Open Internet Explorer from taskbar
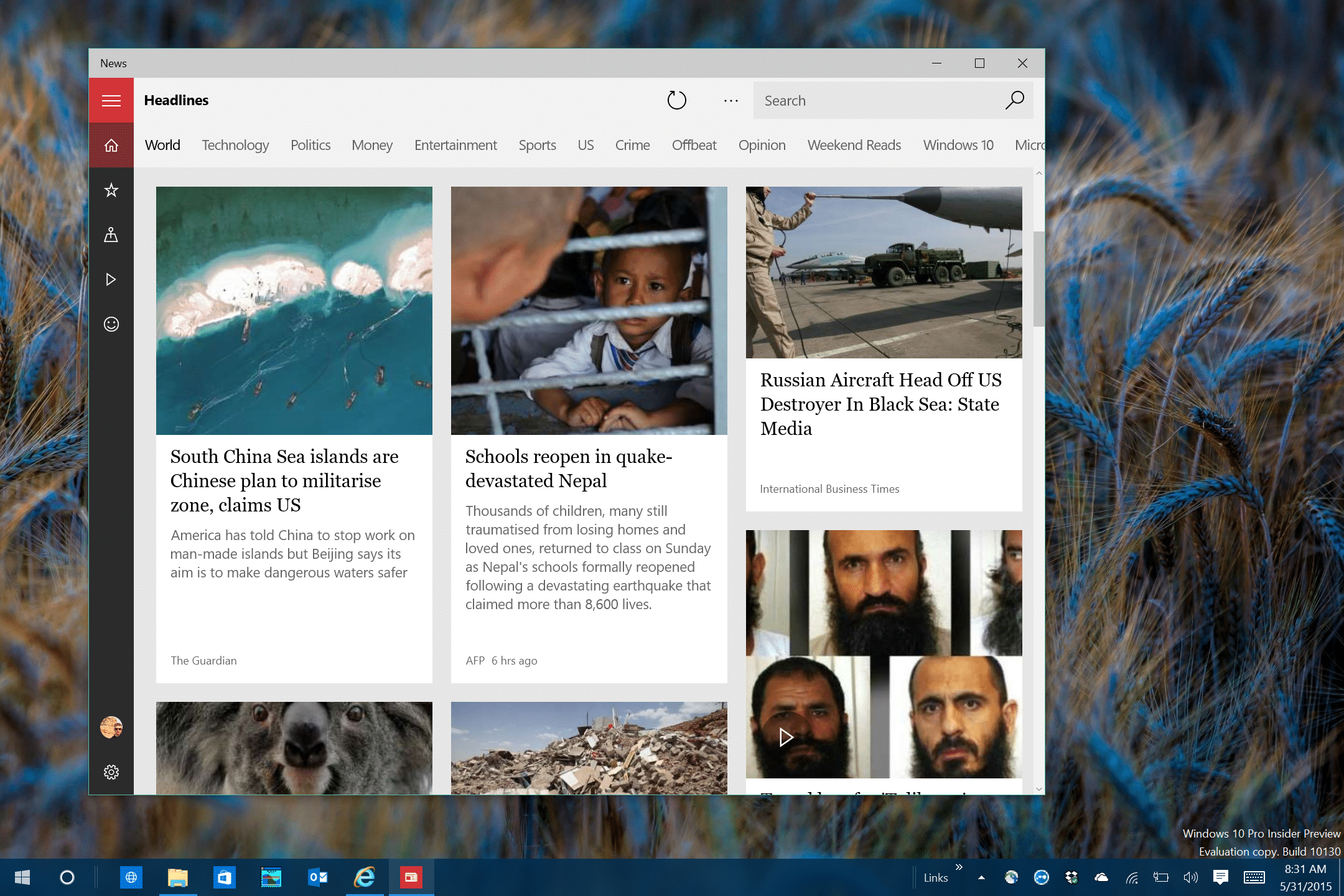Viewport: 1344px width, 896px height. (x=365, y=877)
